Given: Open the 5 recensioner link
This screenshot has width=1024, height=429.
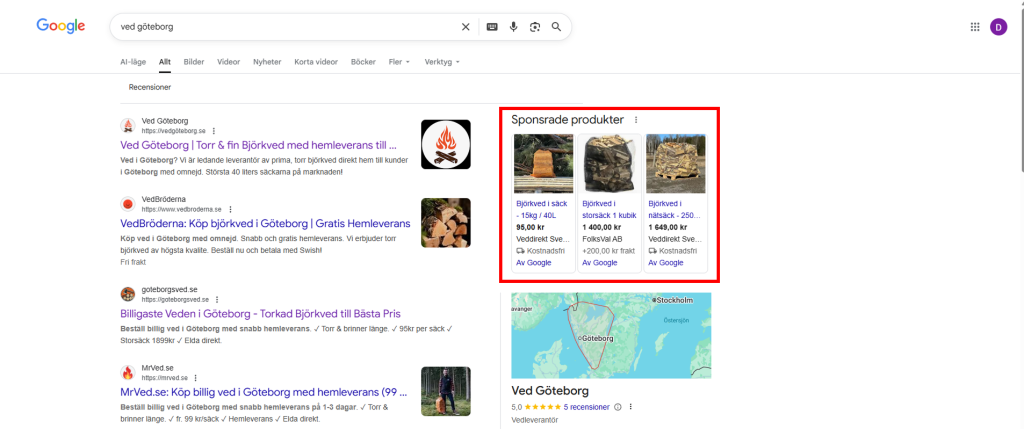Looking at the screenshot, I should coord(586,407).
